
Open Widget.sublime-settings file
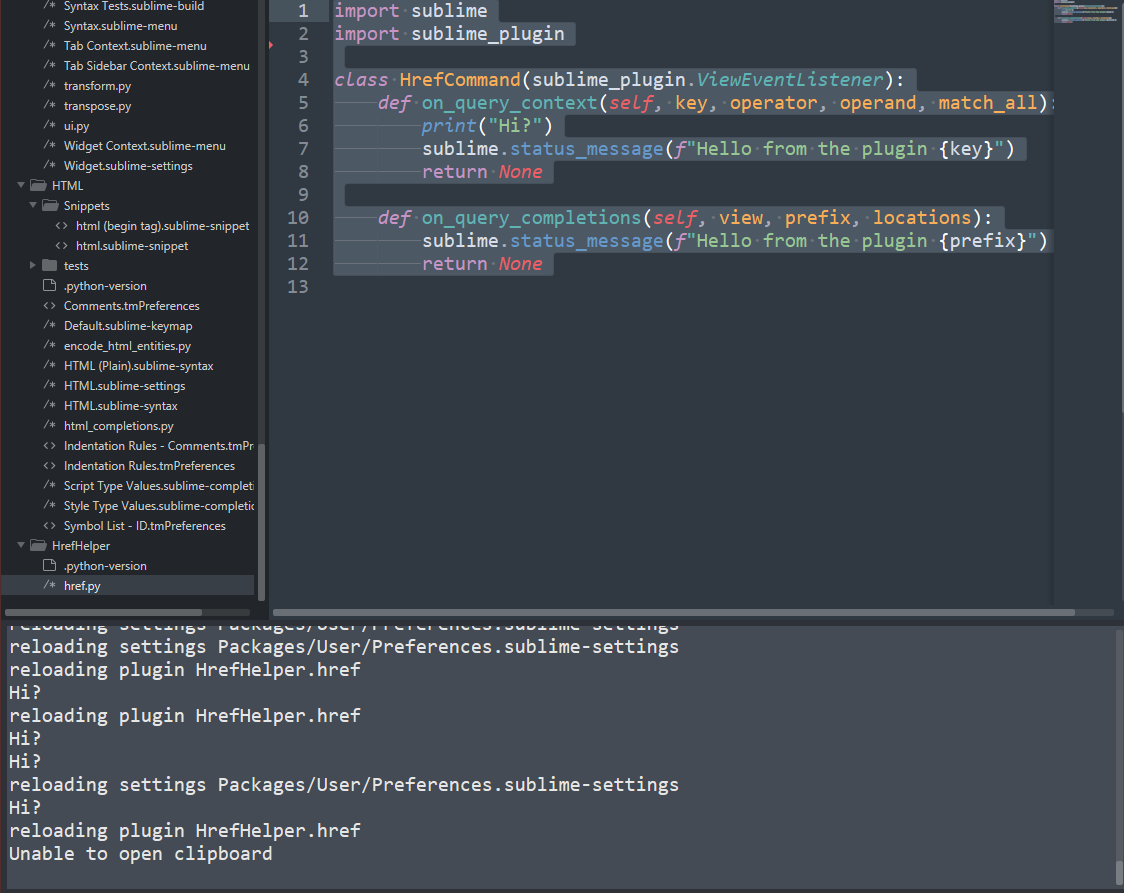pos(128,166)
